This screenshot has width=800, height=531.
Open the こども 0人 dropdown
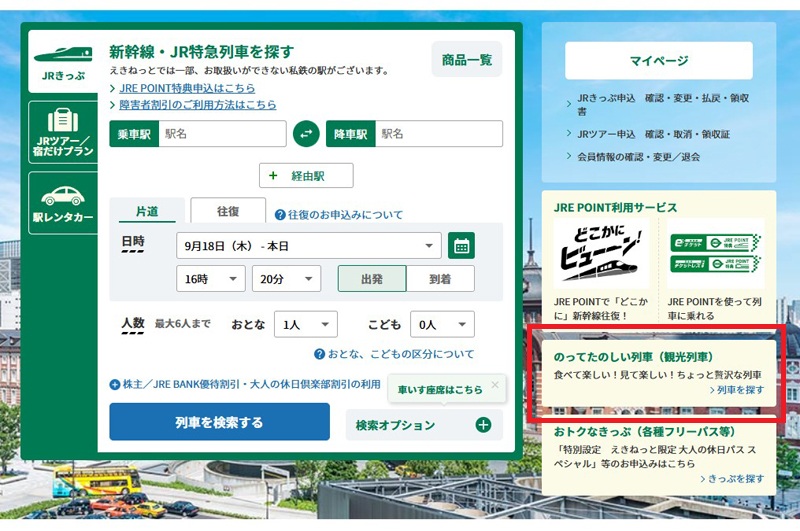442,324
